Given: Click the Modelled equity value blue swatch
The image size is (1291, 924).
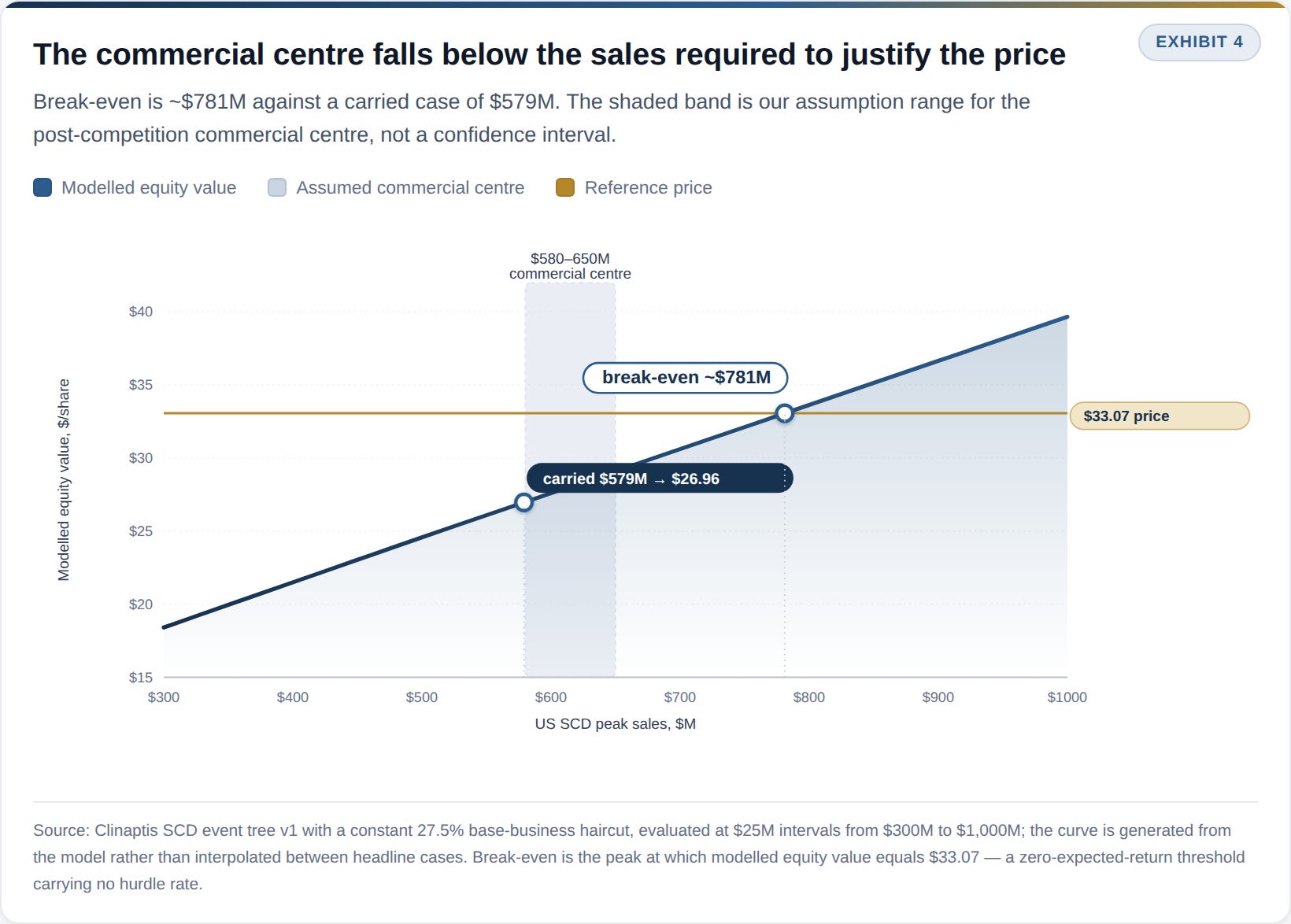Looking at the screenshot, I should coord(43,187).
